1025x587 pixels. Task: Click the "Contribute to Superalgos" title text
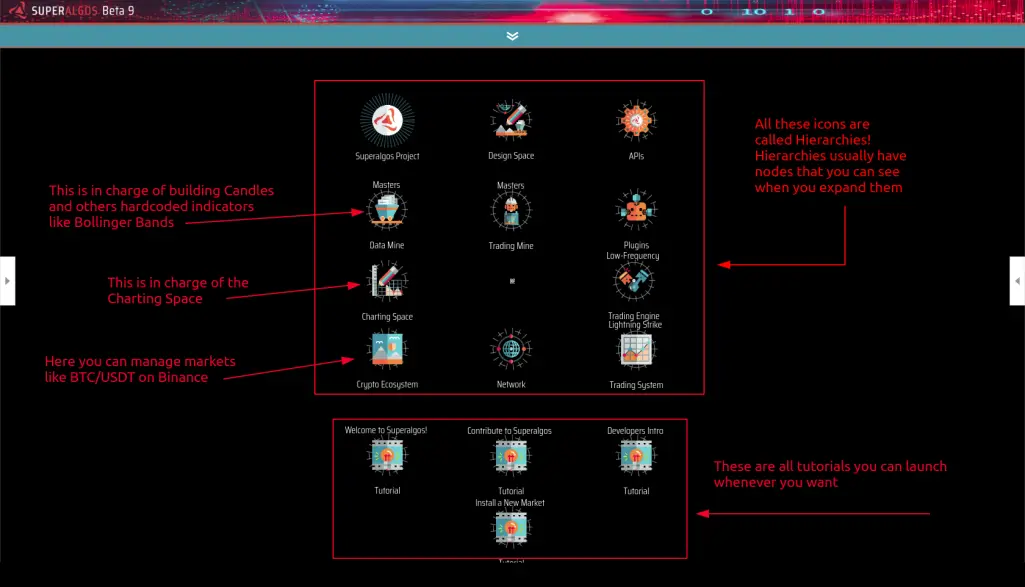(x=509, y=431)
